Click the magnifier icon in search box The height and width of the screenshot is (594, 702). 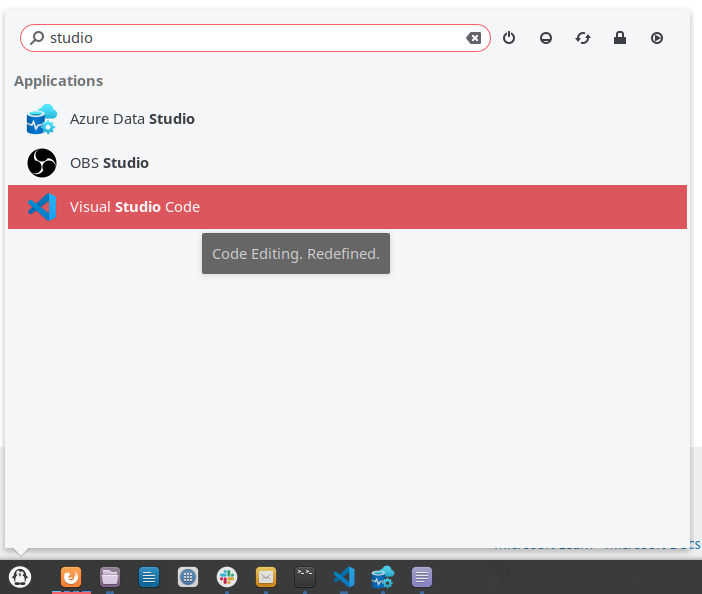click(37, 38)
